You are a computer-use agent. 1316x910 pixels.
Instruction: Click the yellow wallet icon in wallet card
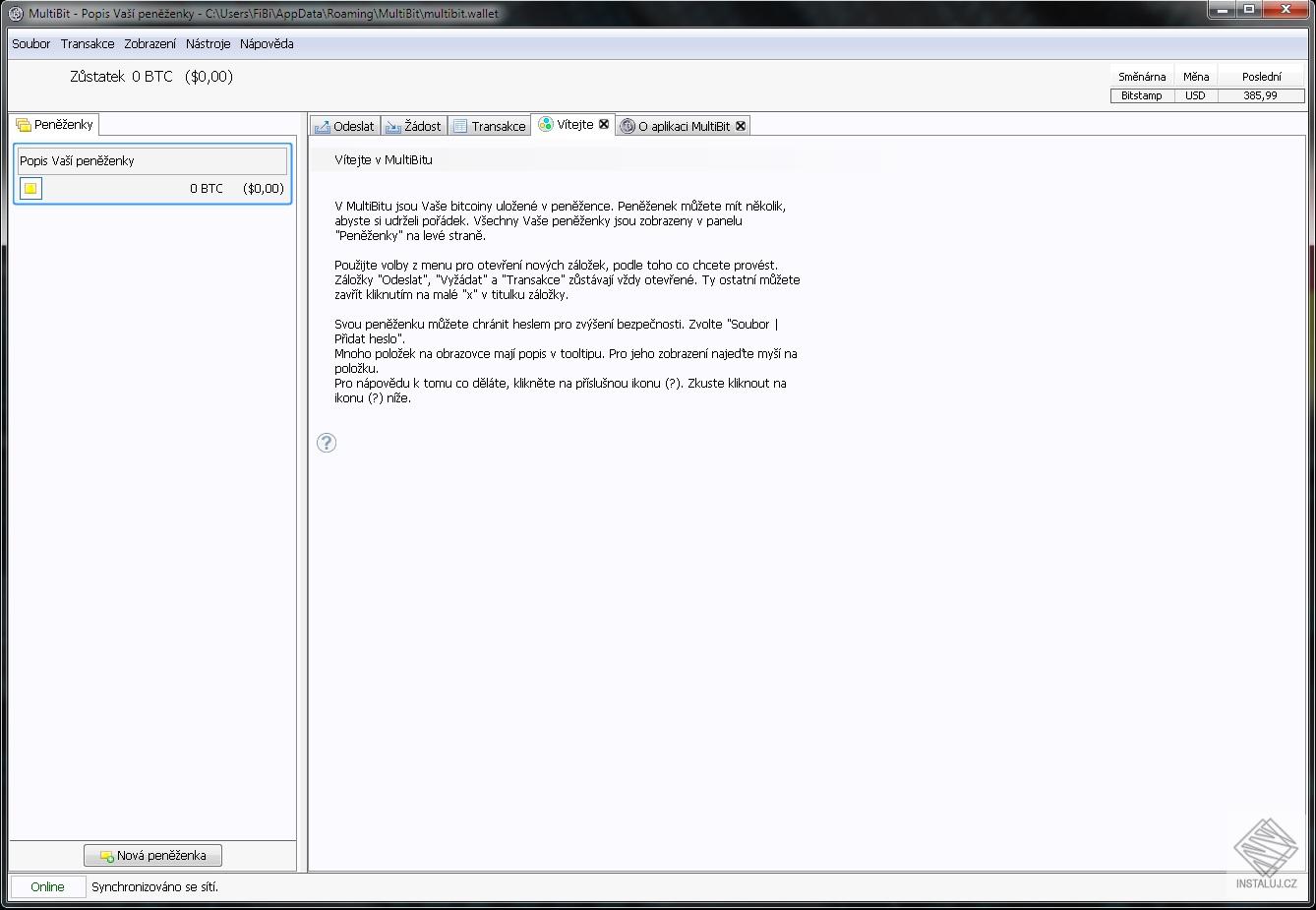[x=30, y=188]
